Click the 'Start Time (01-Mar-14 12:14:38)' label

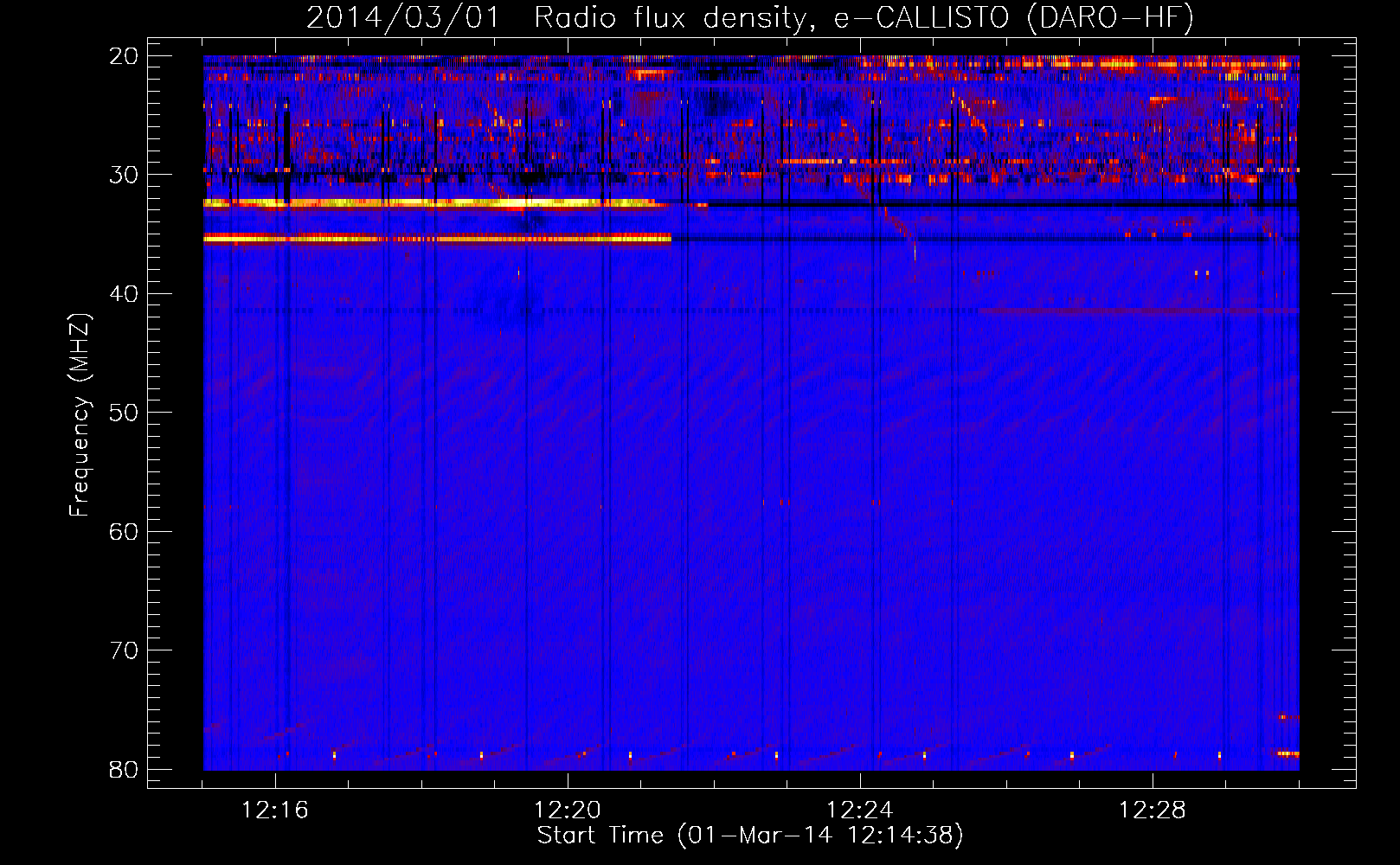[x=750, y=836]
